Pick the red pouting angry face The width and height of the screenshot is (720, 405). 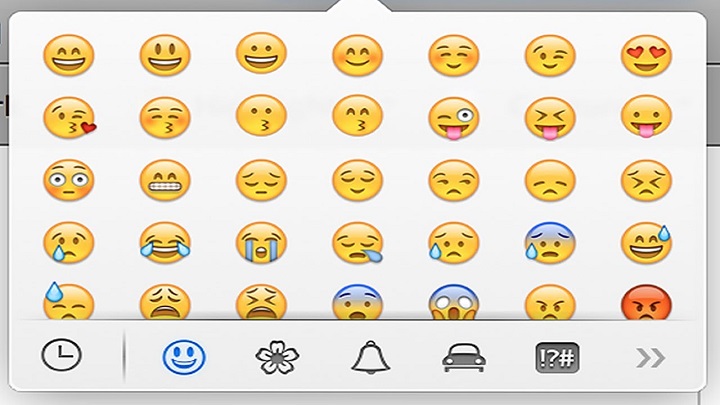coord(646,302)
